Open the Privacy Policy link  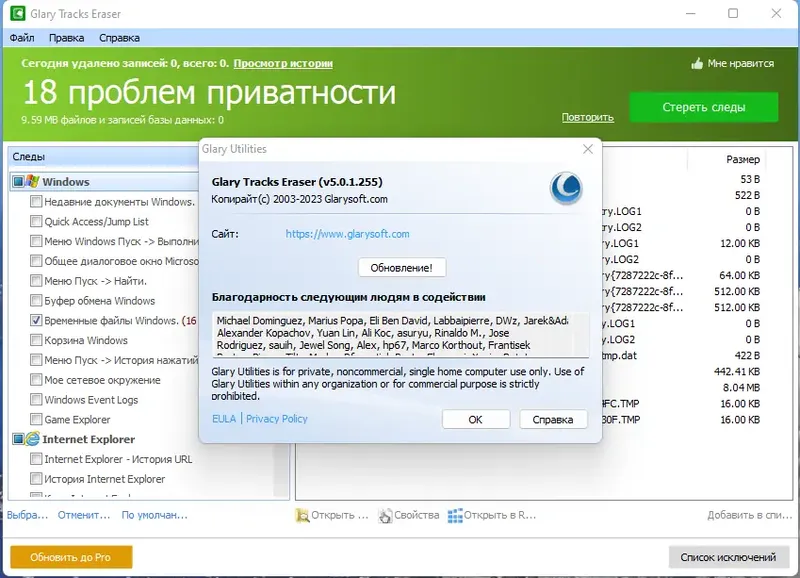point(277,419)
